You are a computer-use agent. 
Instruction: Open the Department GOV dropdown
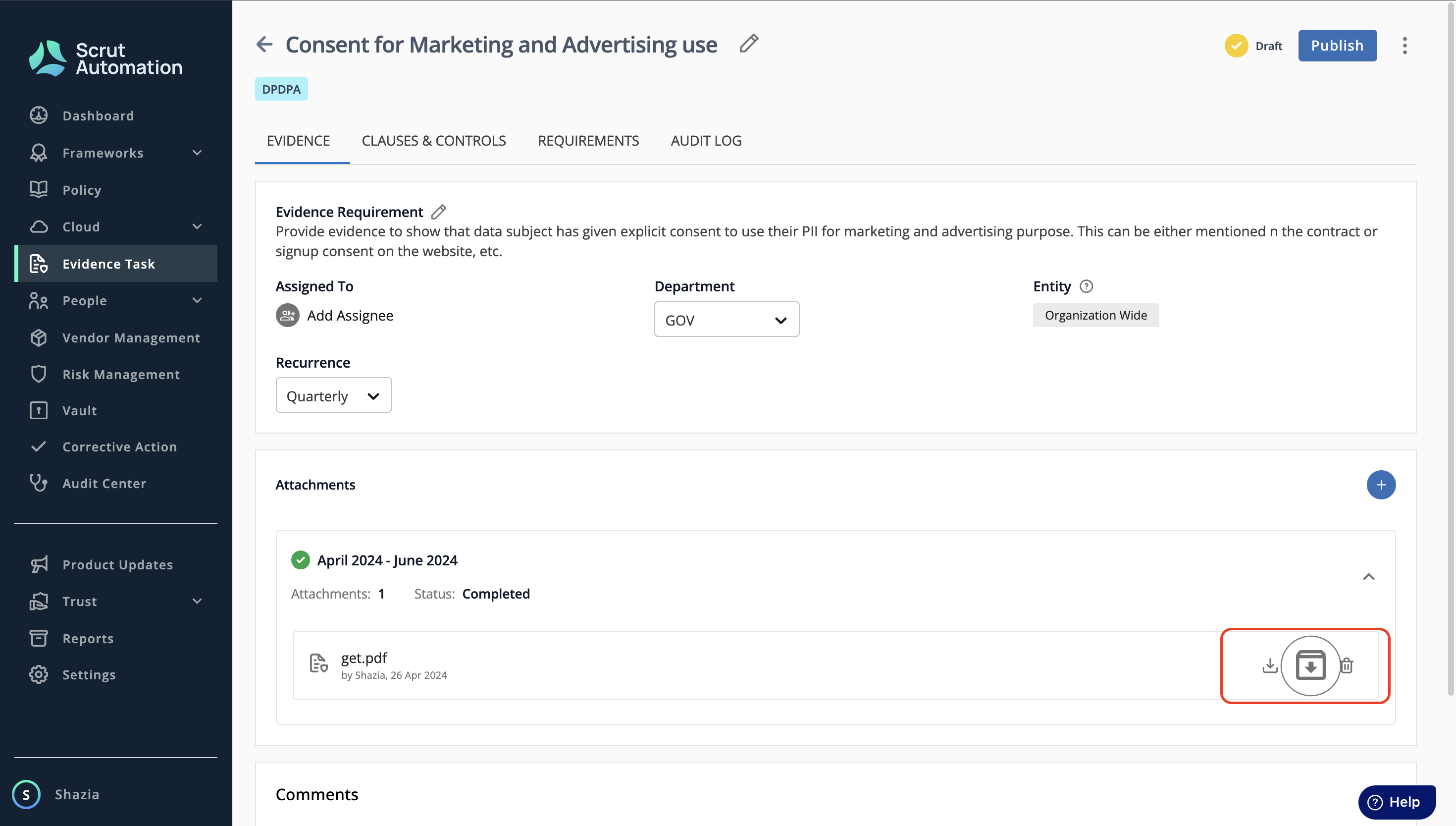pyautogui.click(x=727, y=320)
